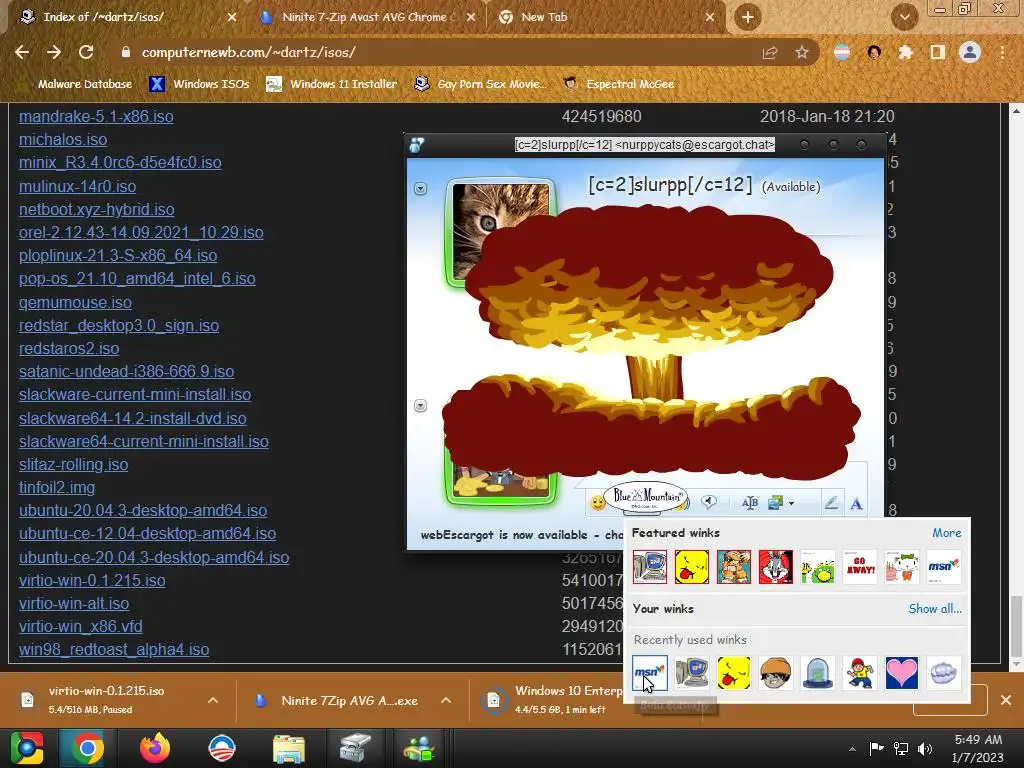This screenshot has width=1024, height=768.
Task: Select the dancing boy in red cap wink
Action: (859, 673)
